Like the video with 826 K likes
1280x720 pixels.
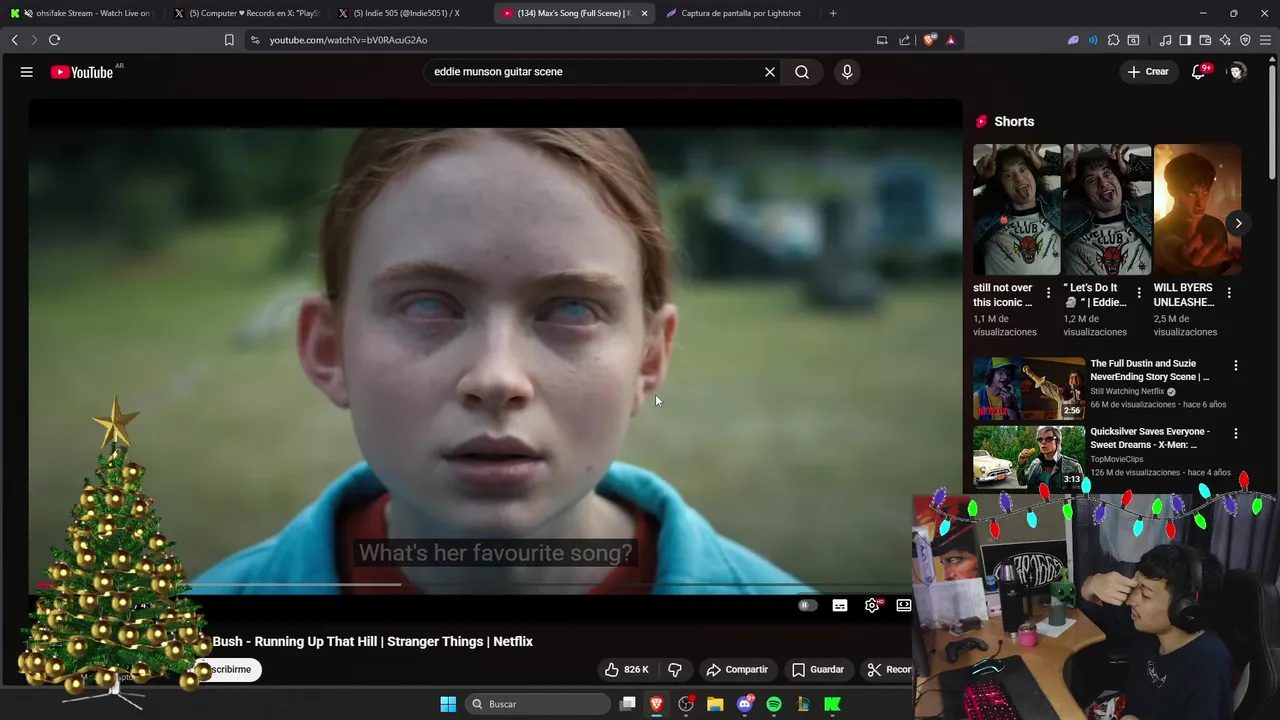click(627, 669)
